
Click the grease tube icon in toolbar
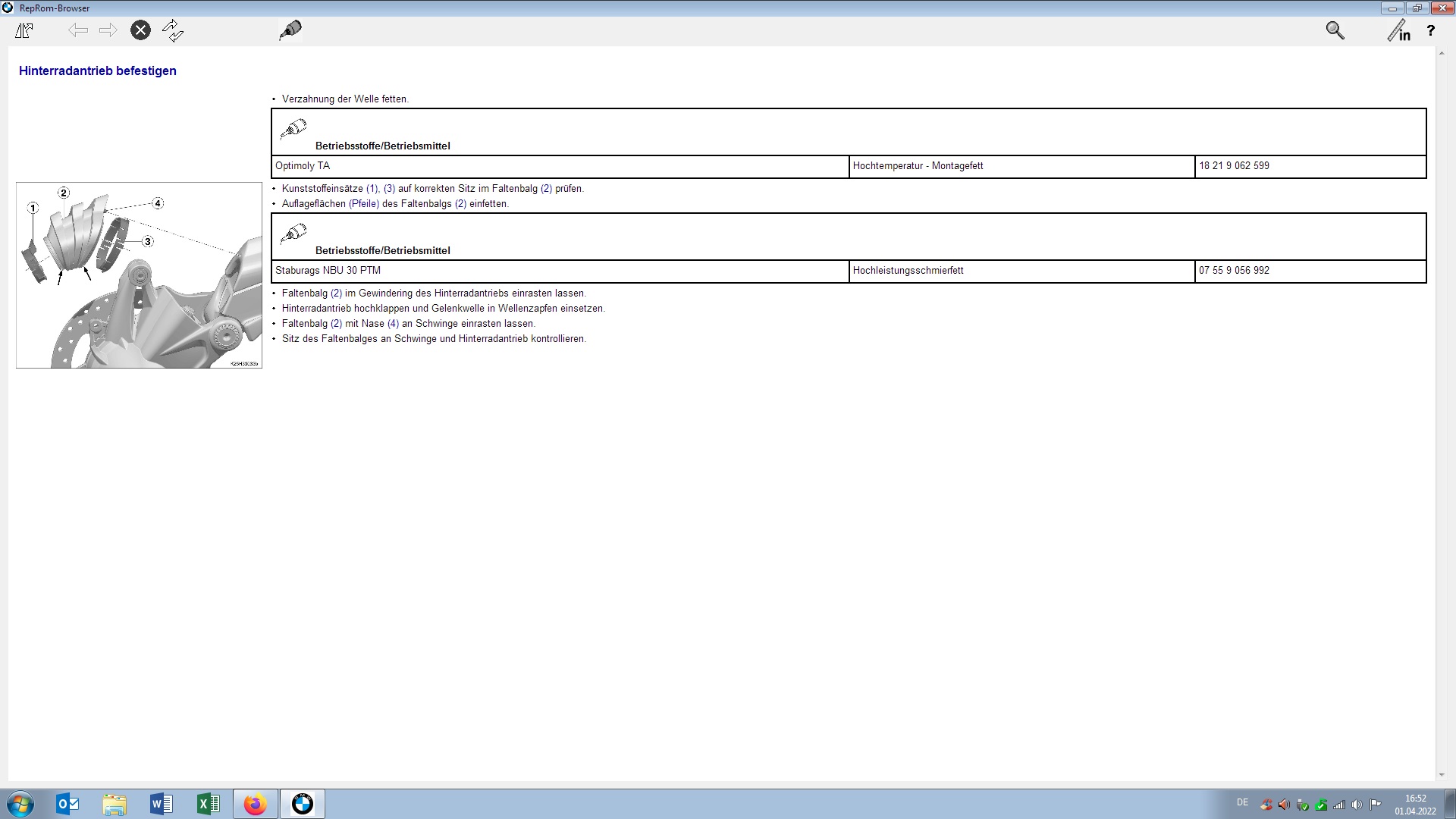coord(290,30)
